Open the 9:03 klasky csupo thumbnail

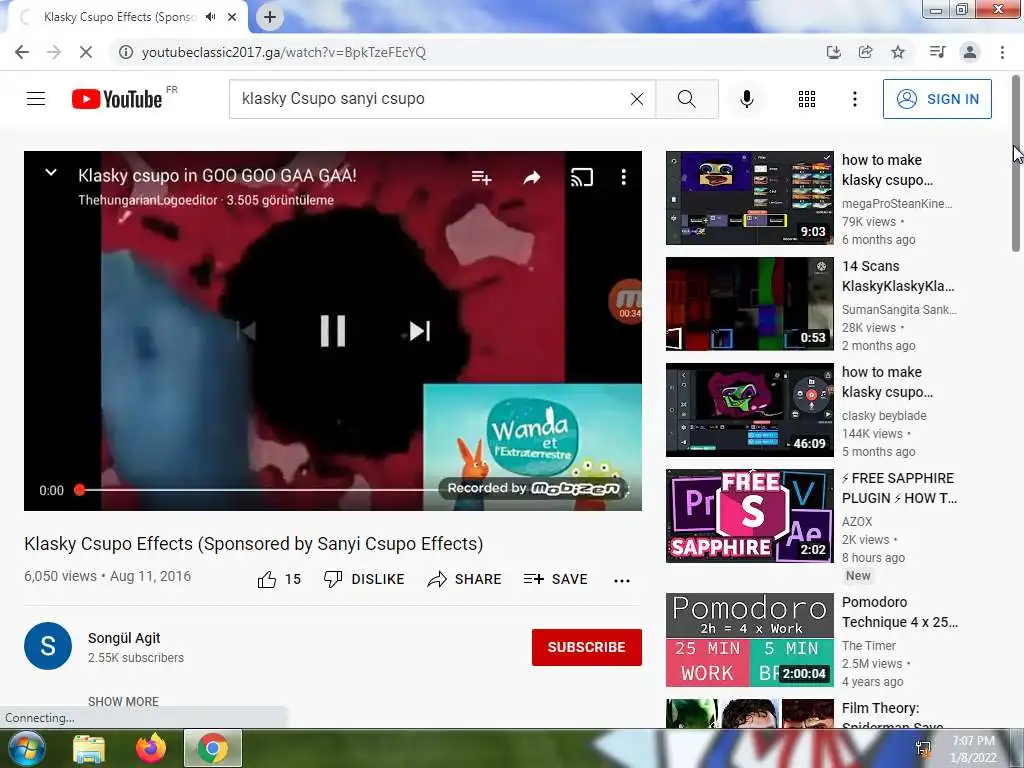(750, 198)
